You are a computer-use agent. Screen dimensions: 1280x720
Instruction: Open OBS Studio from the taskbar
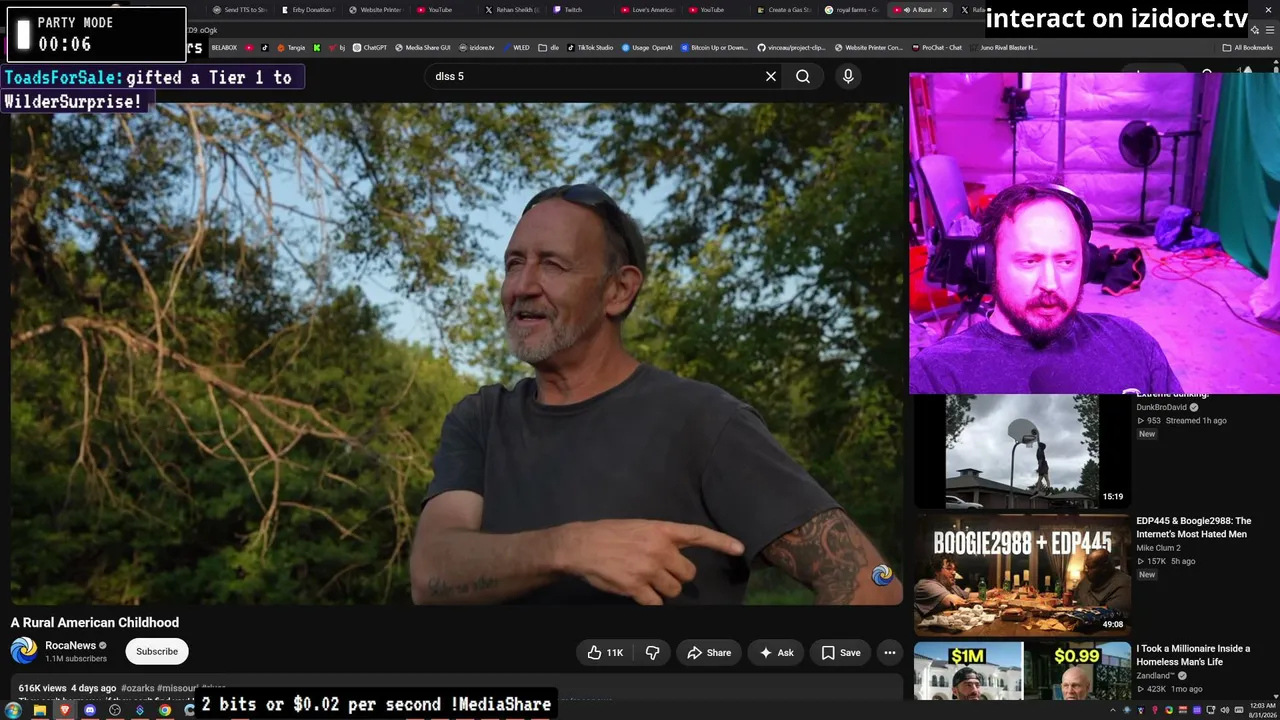click(115, 710)
